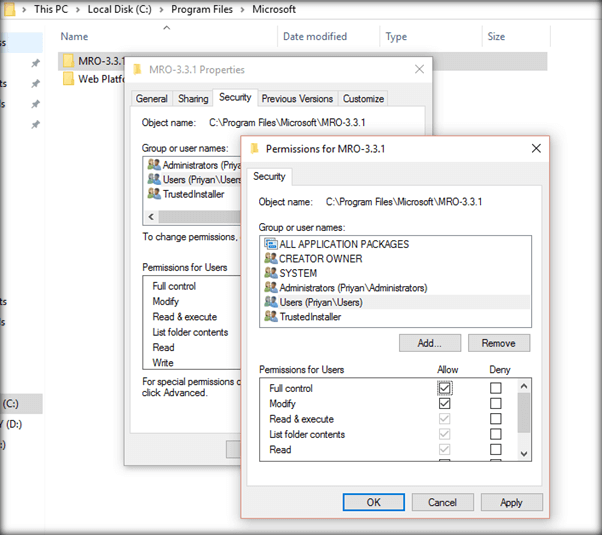The height and width of the screenshot is (535, 602).
Task: Expand breadcrumb chevron after Local Disk (C:)
Action: point(161,10)
